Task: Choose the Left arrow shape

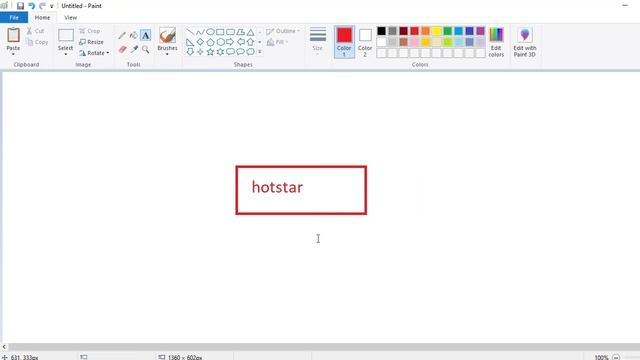Action: pos(240,42)
